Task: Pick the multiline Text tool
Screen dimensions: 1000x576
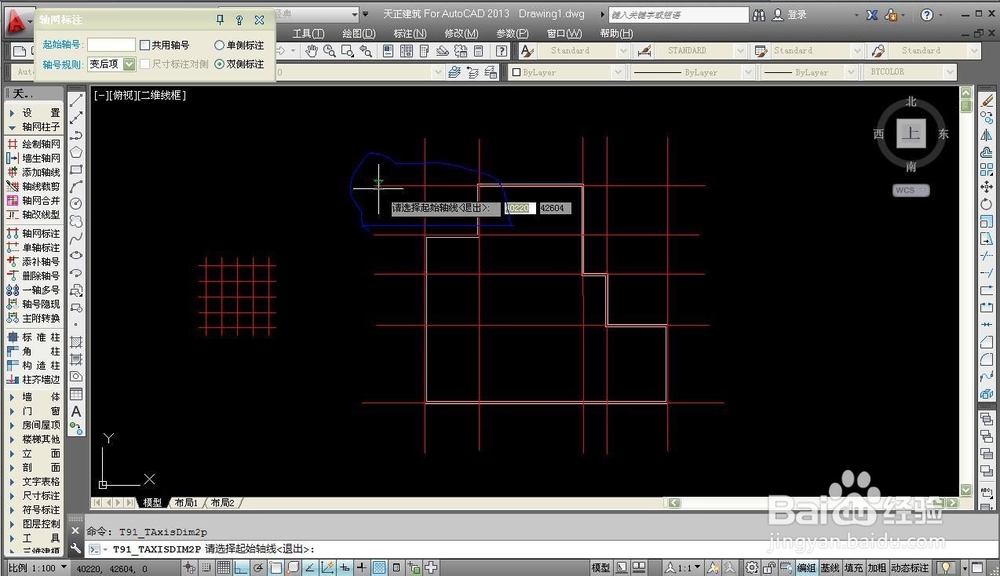Action: click(76, 411)
